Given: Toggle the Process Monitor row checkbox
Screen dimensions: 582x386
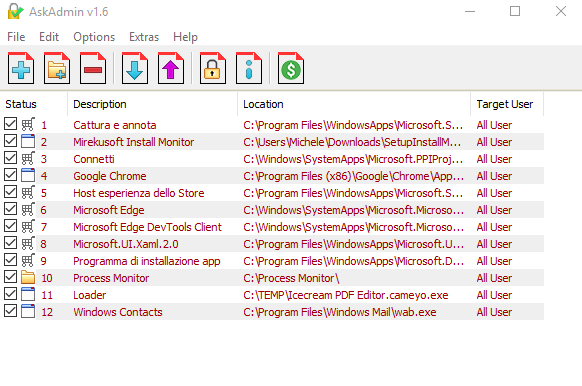Looking at the screenshot, I should coord(10,277).
